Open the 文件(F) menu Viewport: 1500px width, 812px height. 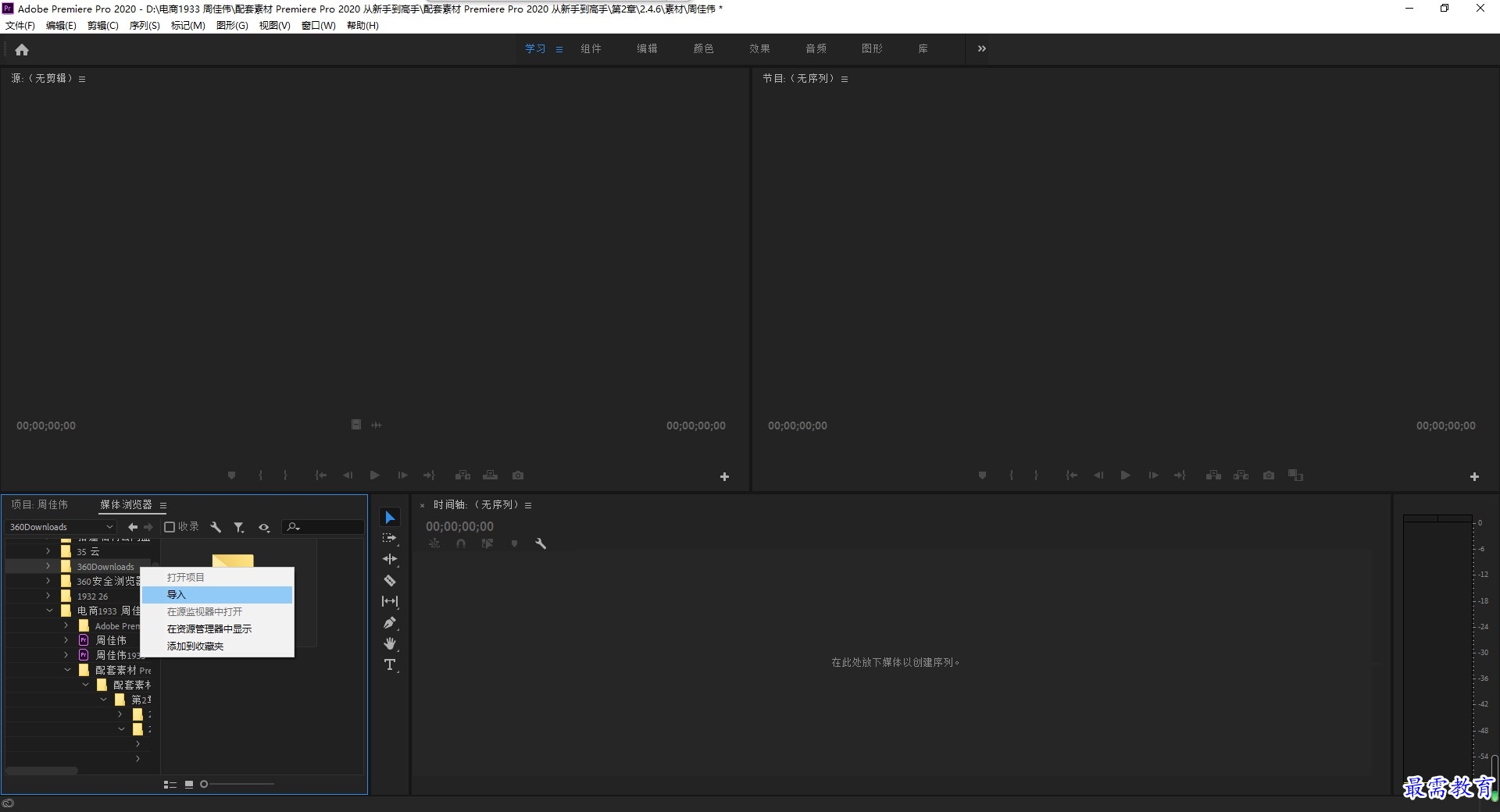click(20, 26)
